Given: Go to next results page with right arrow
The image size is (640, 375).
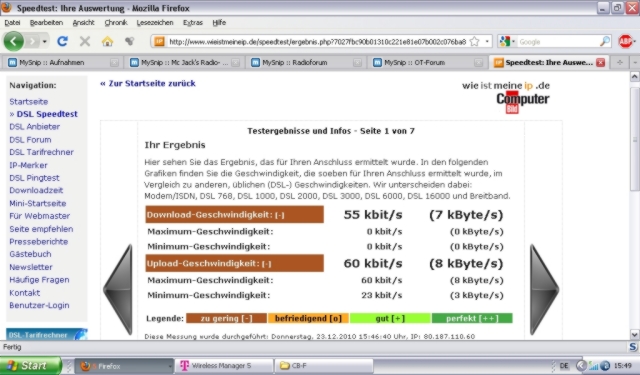Looking at the screenshot, I should [544, 289].
